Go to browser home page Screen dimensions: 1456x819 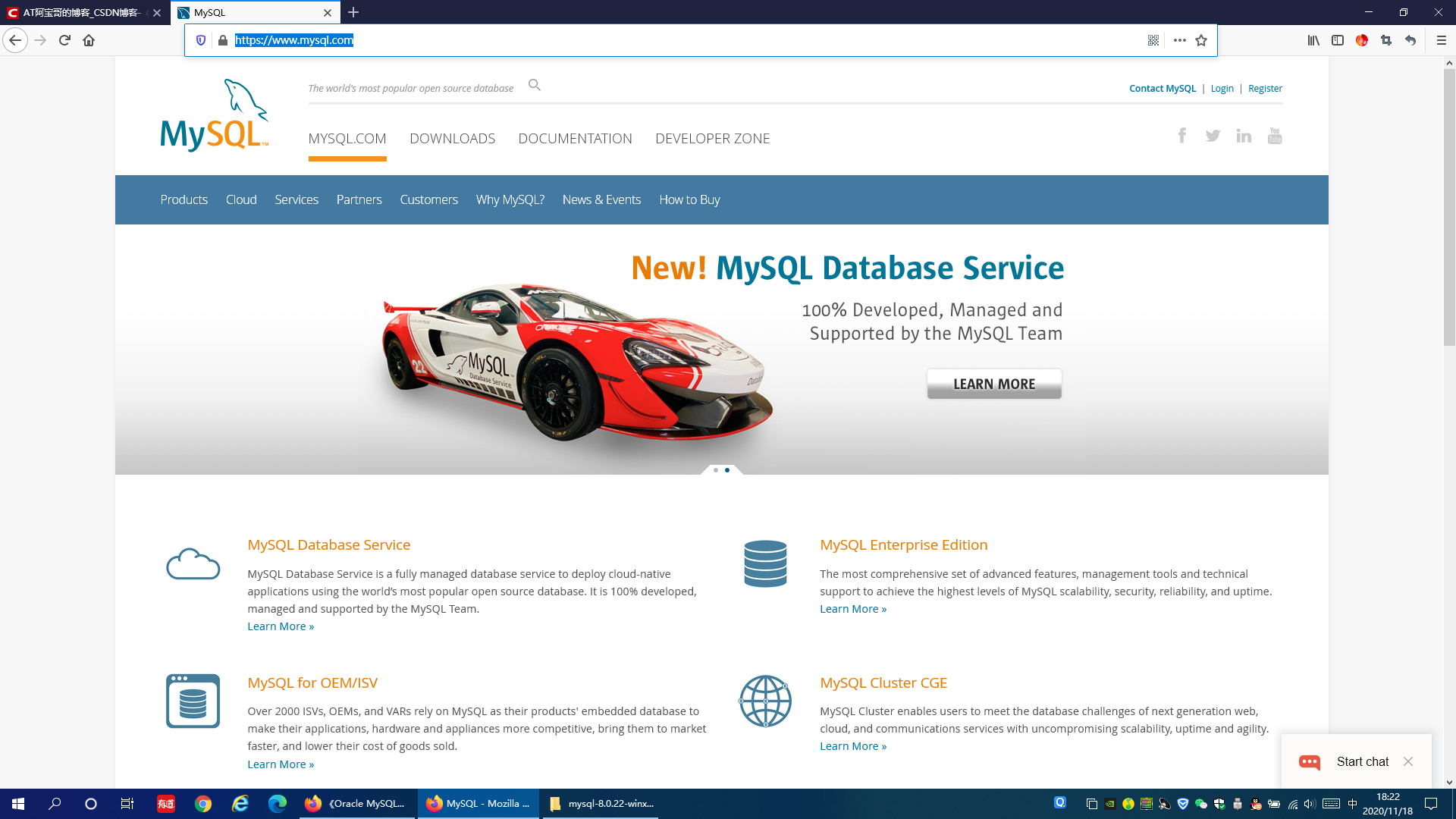pyautogui.click(x=89, y=40)
